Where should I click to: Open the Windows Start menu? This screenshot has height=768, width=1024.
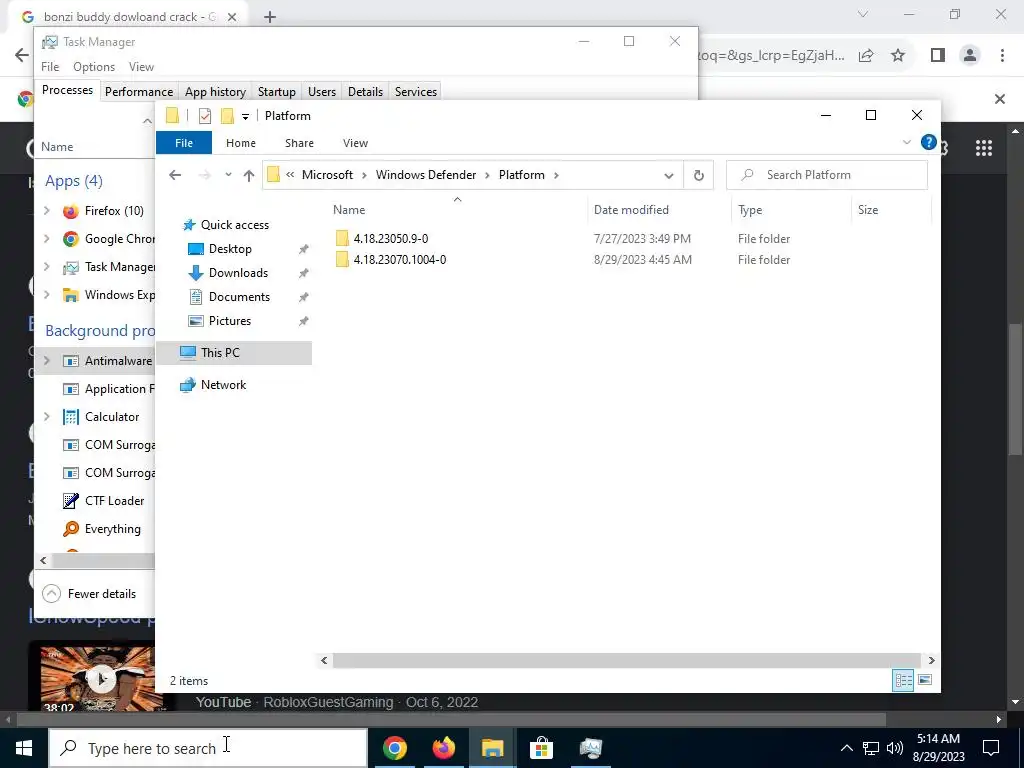coord(24,748)
